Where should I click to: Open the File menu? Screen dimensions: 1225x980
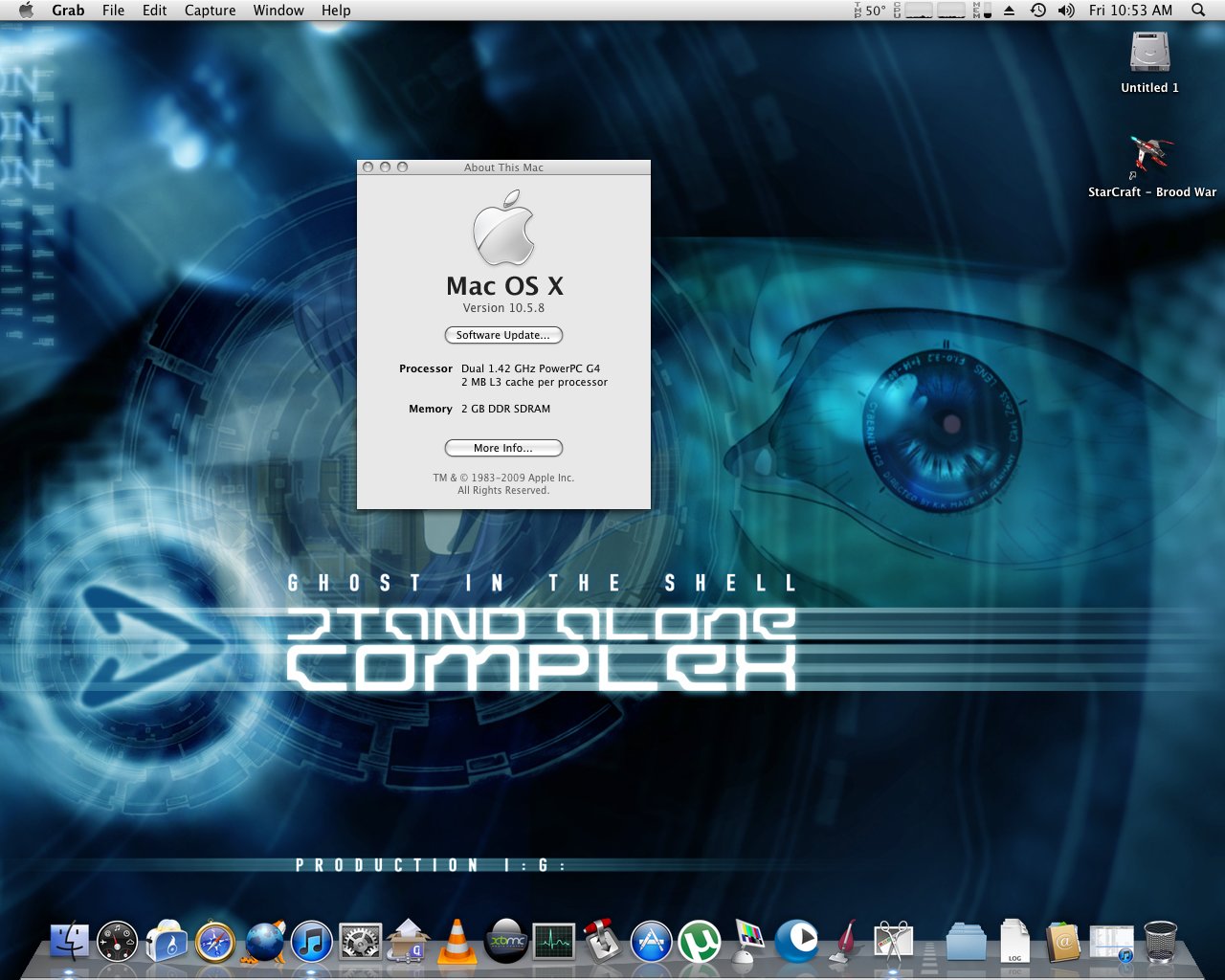(x=113, y=11)
